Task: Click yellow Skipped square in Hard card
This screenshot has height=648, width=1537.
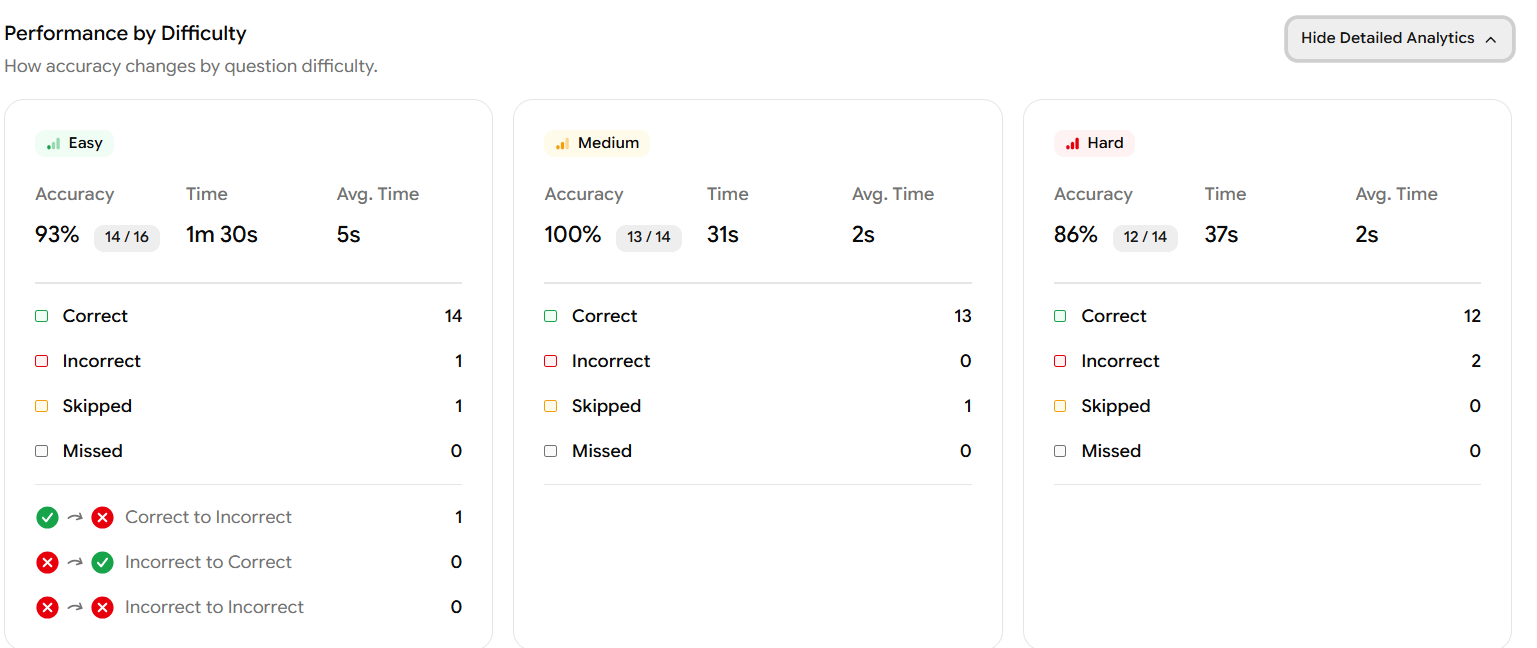Action: point(1060,406)
